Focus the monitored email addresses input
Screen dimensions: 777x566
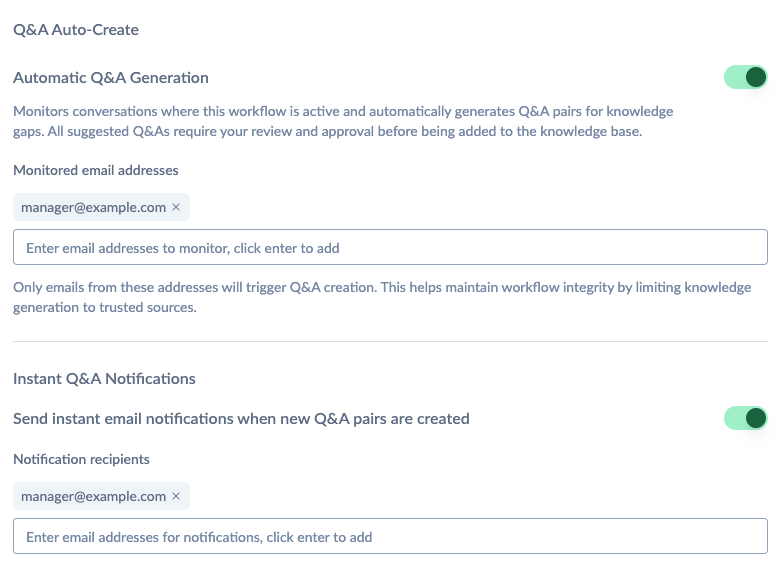click(390, 247)
